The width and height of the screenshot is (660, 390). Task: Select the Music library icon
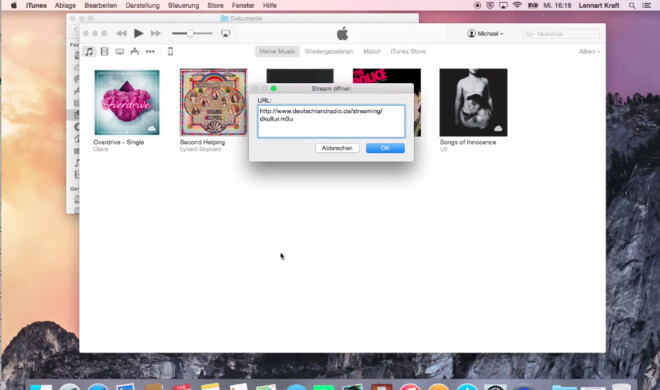point(89,51)
